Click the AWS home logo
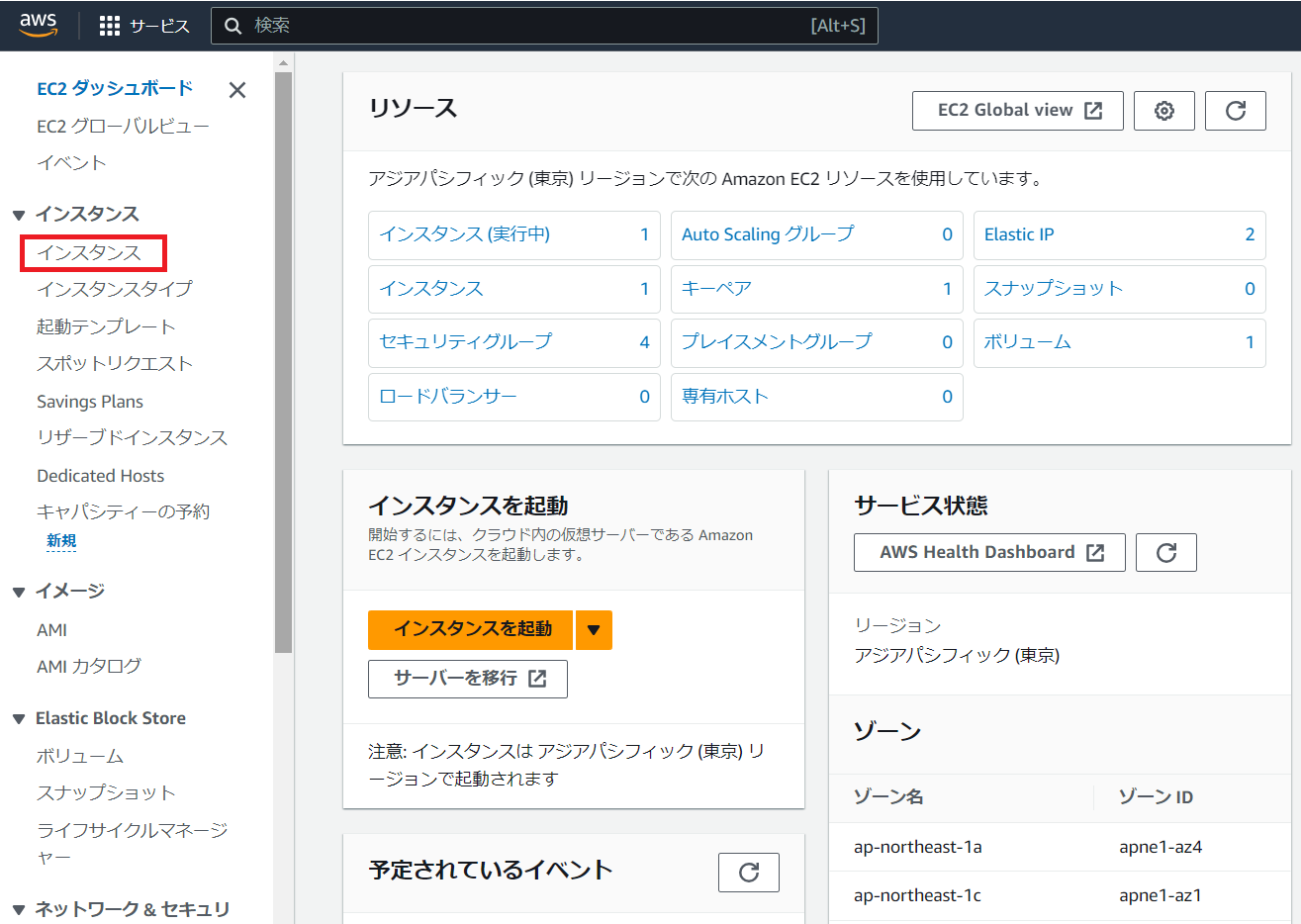 coord(38,25)
